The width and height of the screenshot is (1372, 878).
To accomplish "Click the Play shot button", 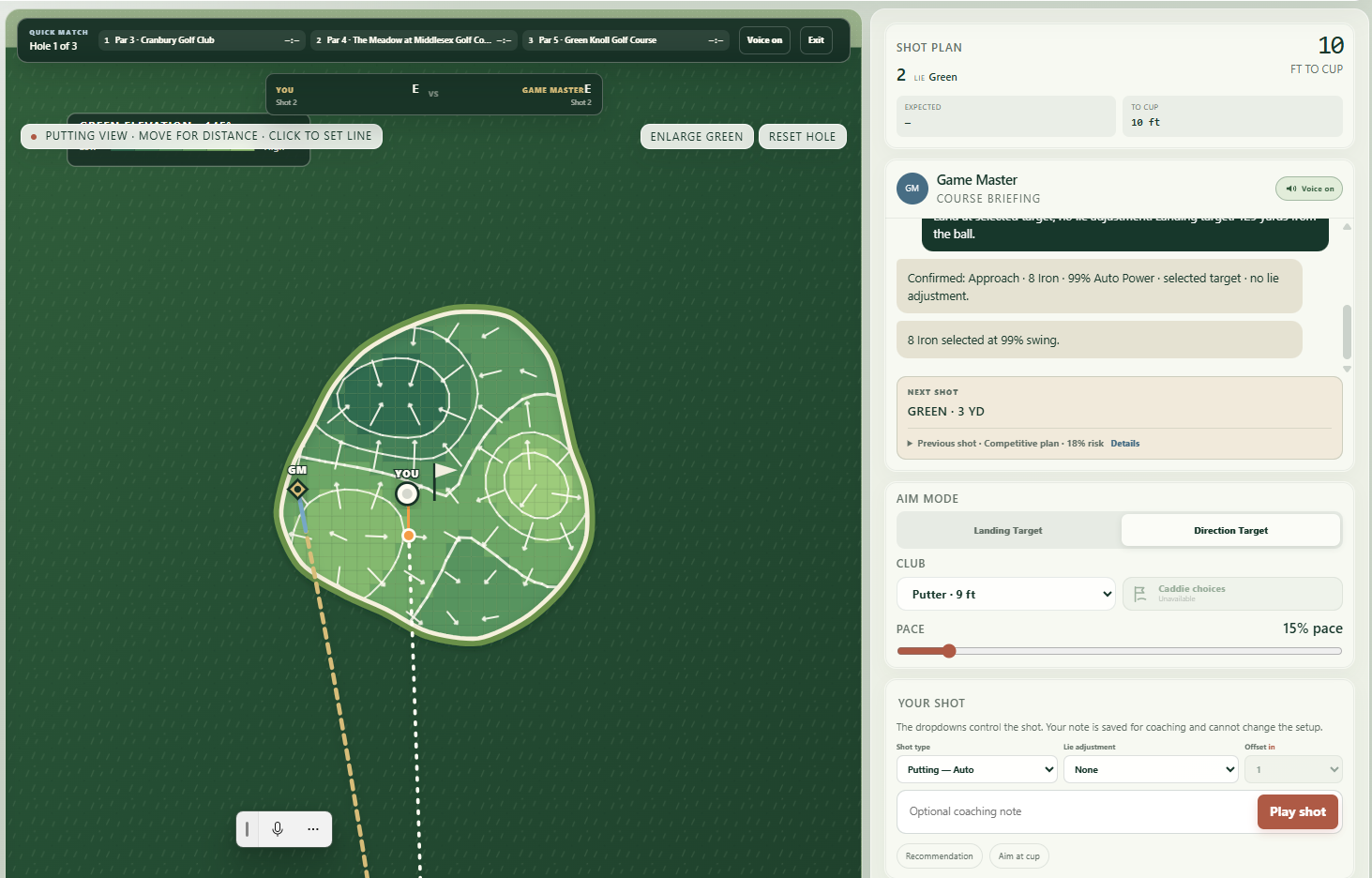I will tap(1298, 812).
